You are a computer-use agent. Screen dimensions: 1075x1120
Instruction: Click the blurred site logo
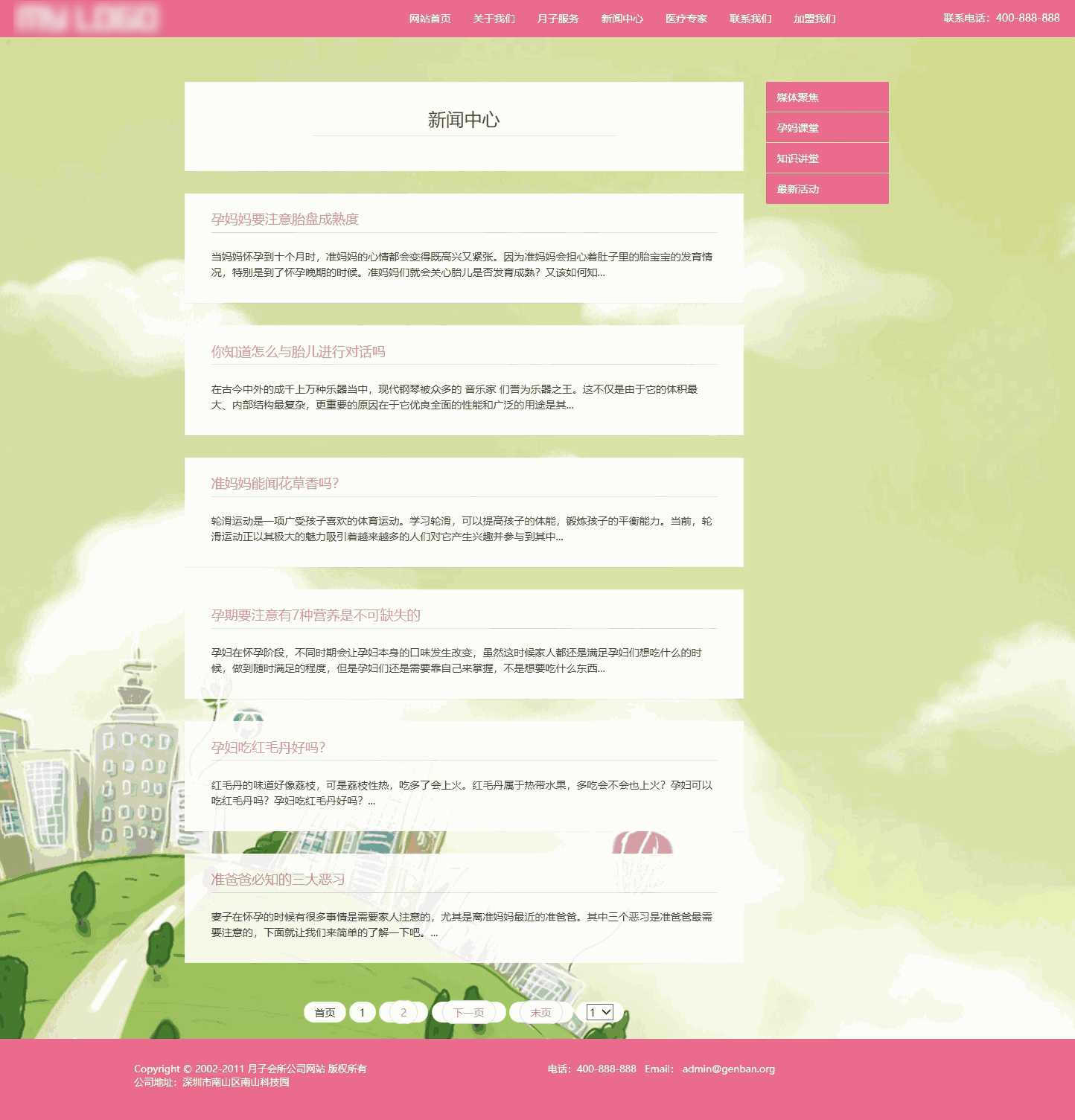point(87,18)
